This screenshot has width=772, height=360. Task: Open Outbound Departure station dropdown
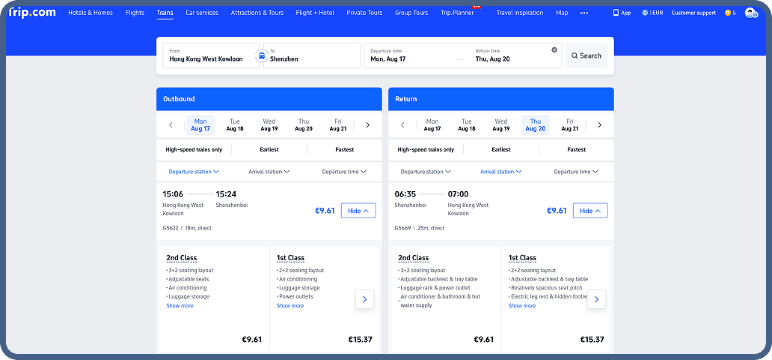tap(193, 172)
